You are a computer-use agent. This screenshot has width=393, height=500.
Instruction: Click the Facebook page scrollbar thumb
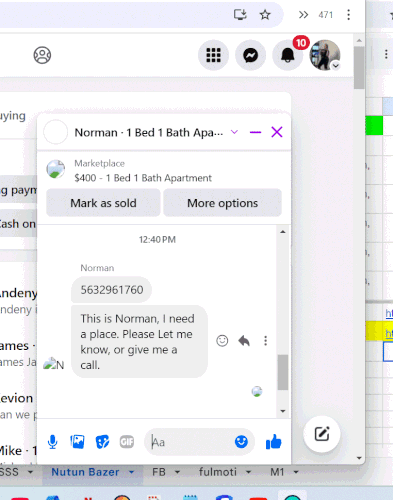[x=359, y=68]
